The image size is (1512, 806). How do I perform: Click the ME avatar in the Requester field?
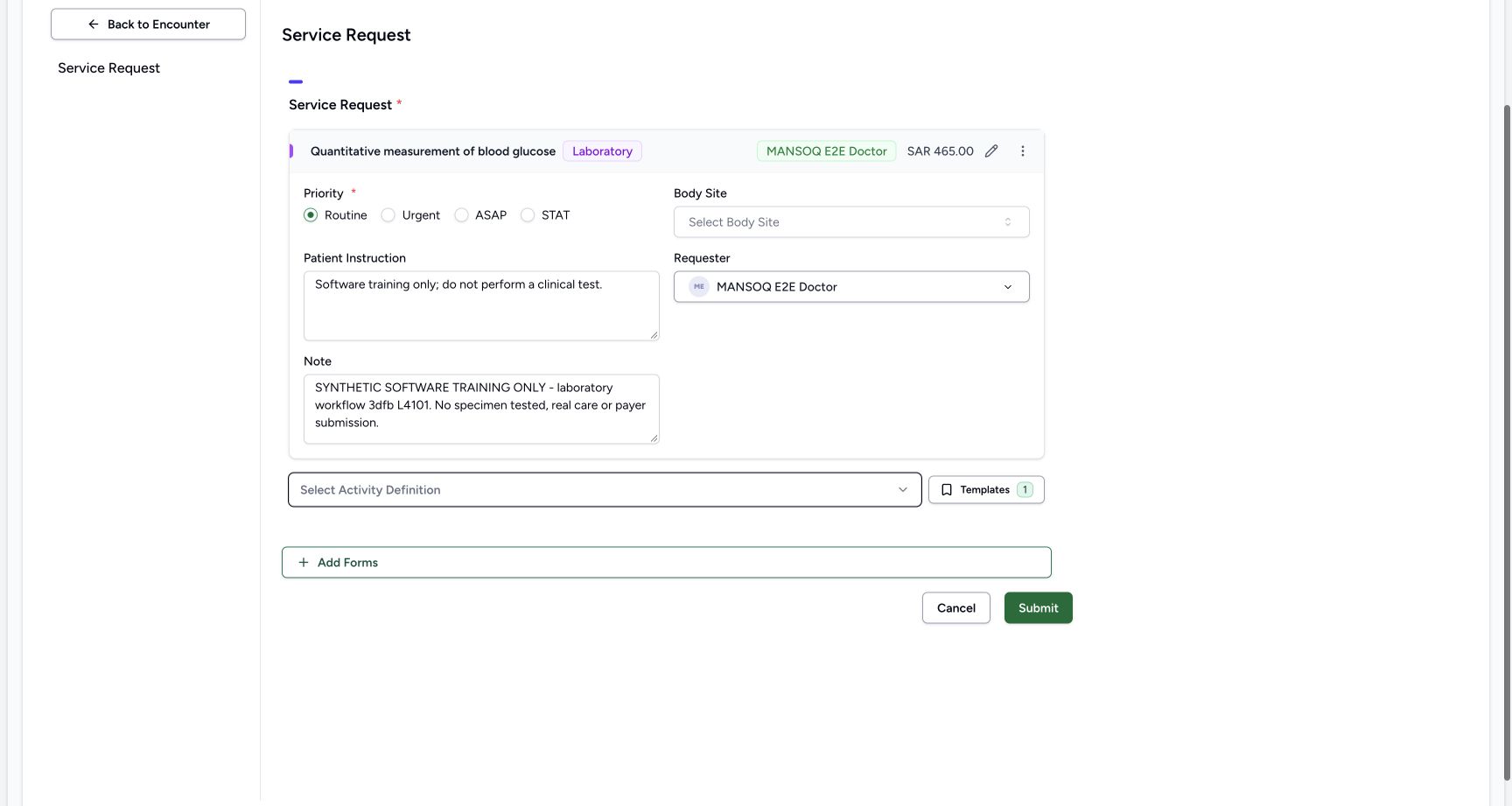click(699, 287)
